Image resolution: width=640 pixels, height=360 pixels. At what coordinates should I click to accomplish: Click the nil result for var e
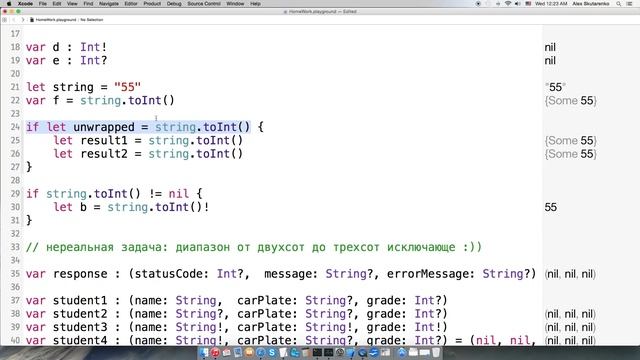(x=550, y=61)
